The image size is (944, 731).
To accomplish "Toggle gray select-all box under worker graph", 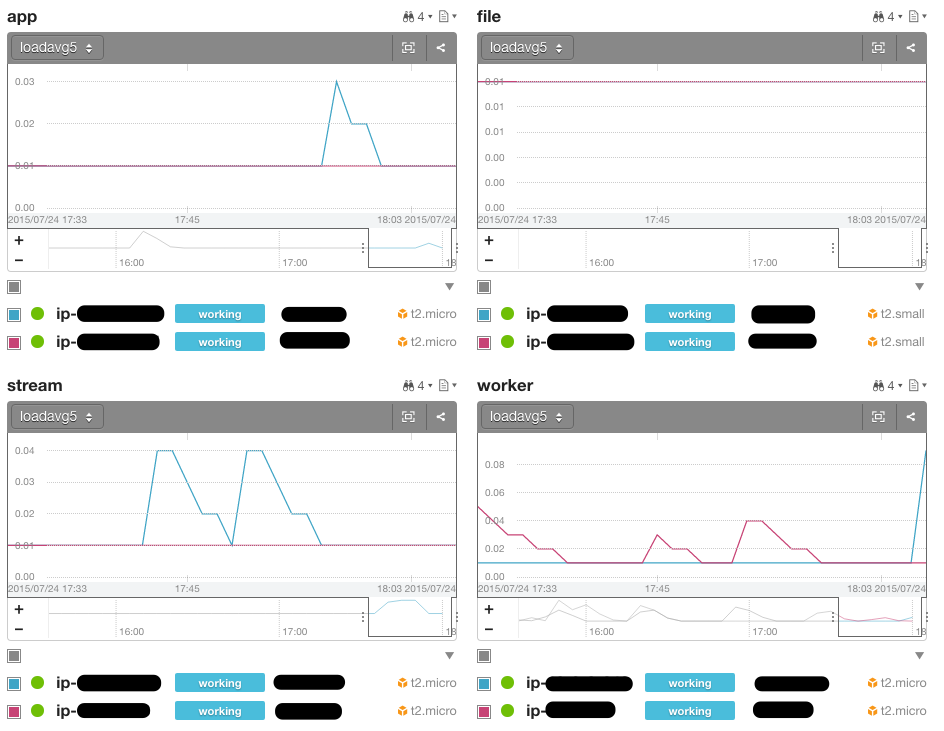I will 484,656.
